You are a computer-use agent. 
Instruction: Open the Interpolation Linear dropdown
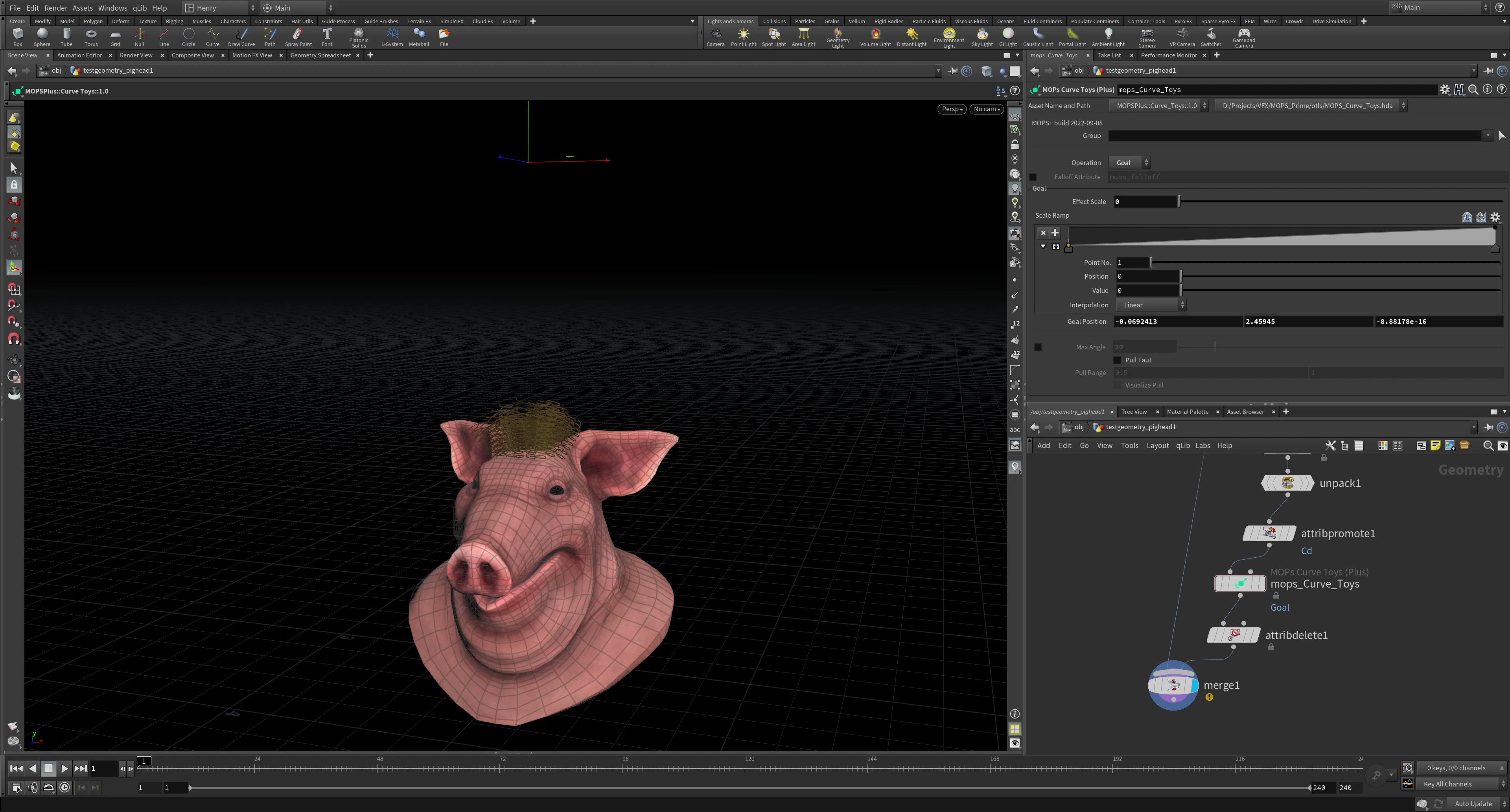coord(1151,305)
